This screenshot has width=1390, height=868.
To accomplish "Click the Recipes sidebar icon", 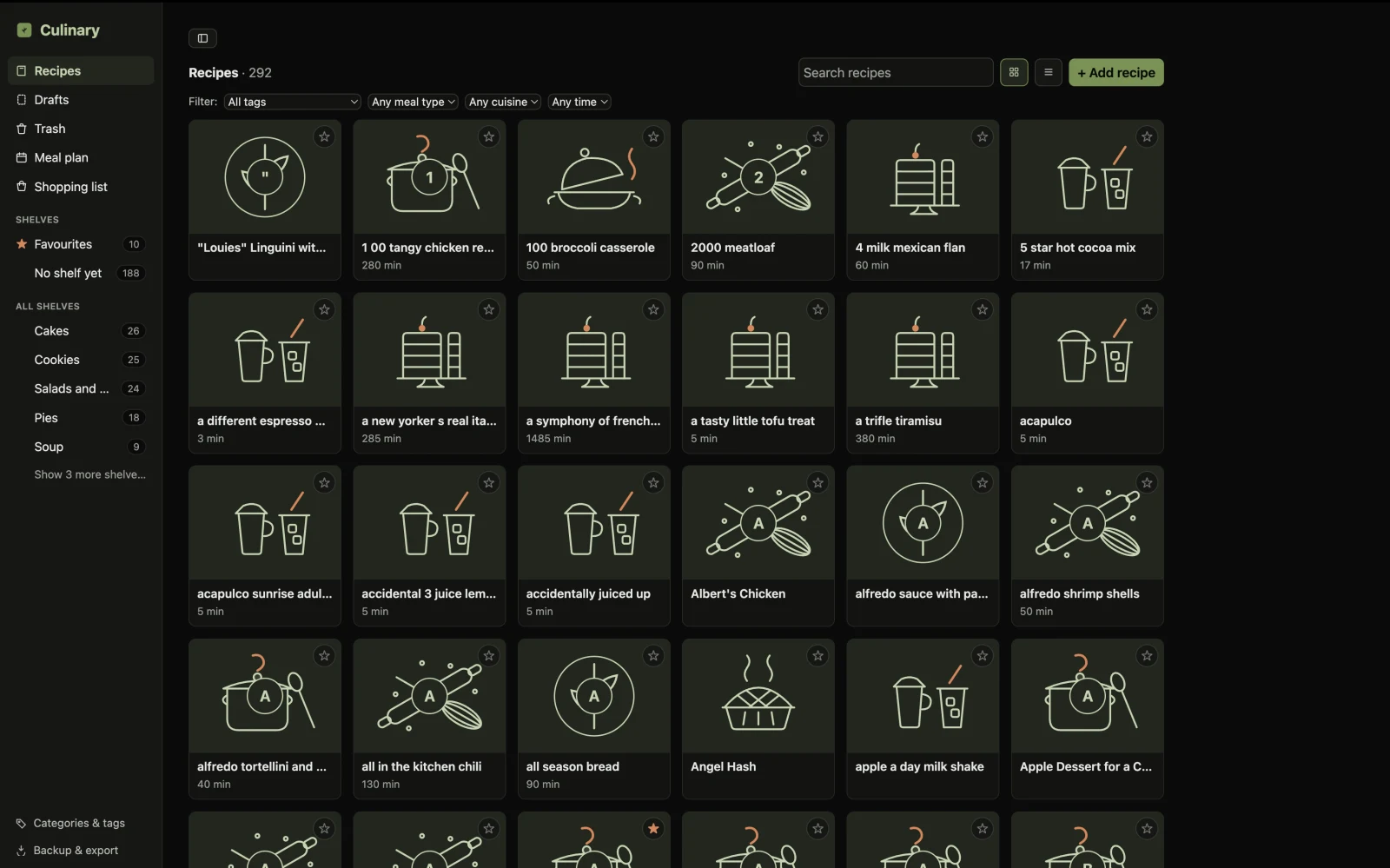I will [x=22, y=71].
